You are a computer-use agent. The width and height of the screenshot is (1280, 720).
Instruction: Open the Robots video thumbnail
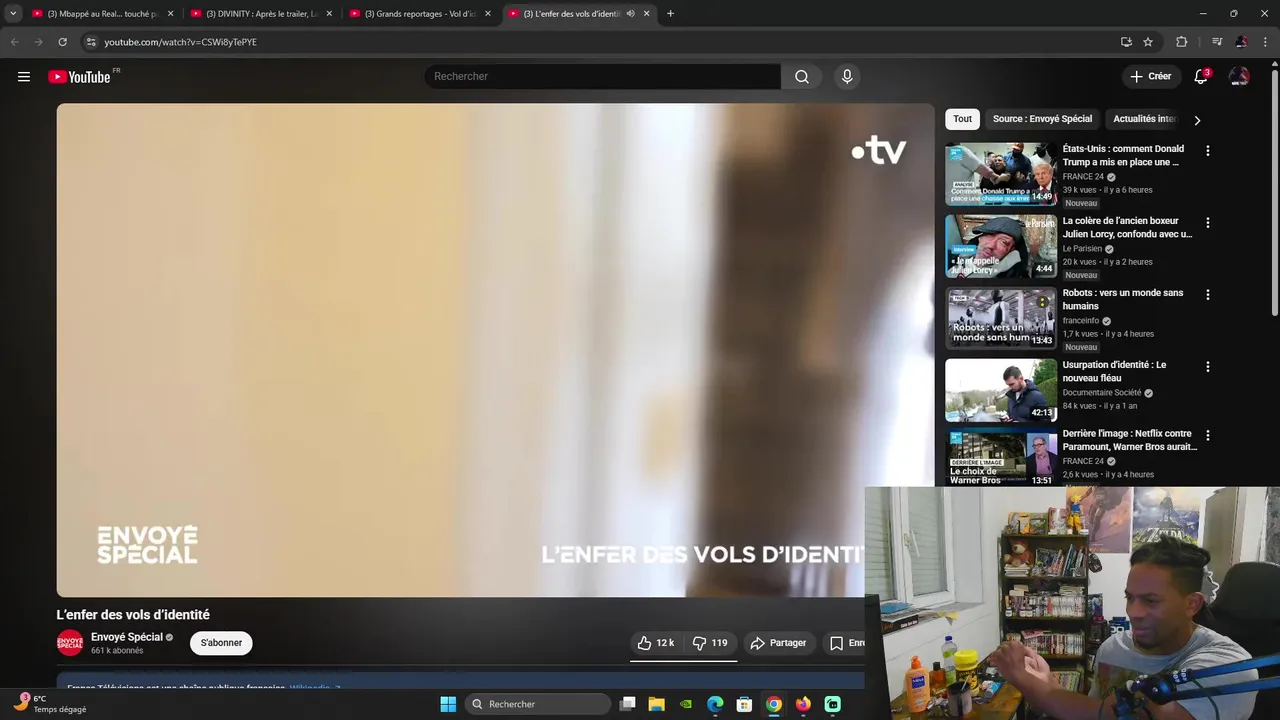point(1001,318)
